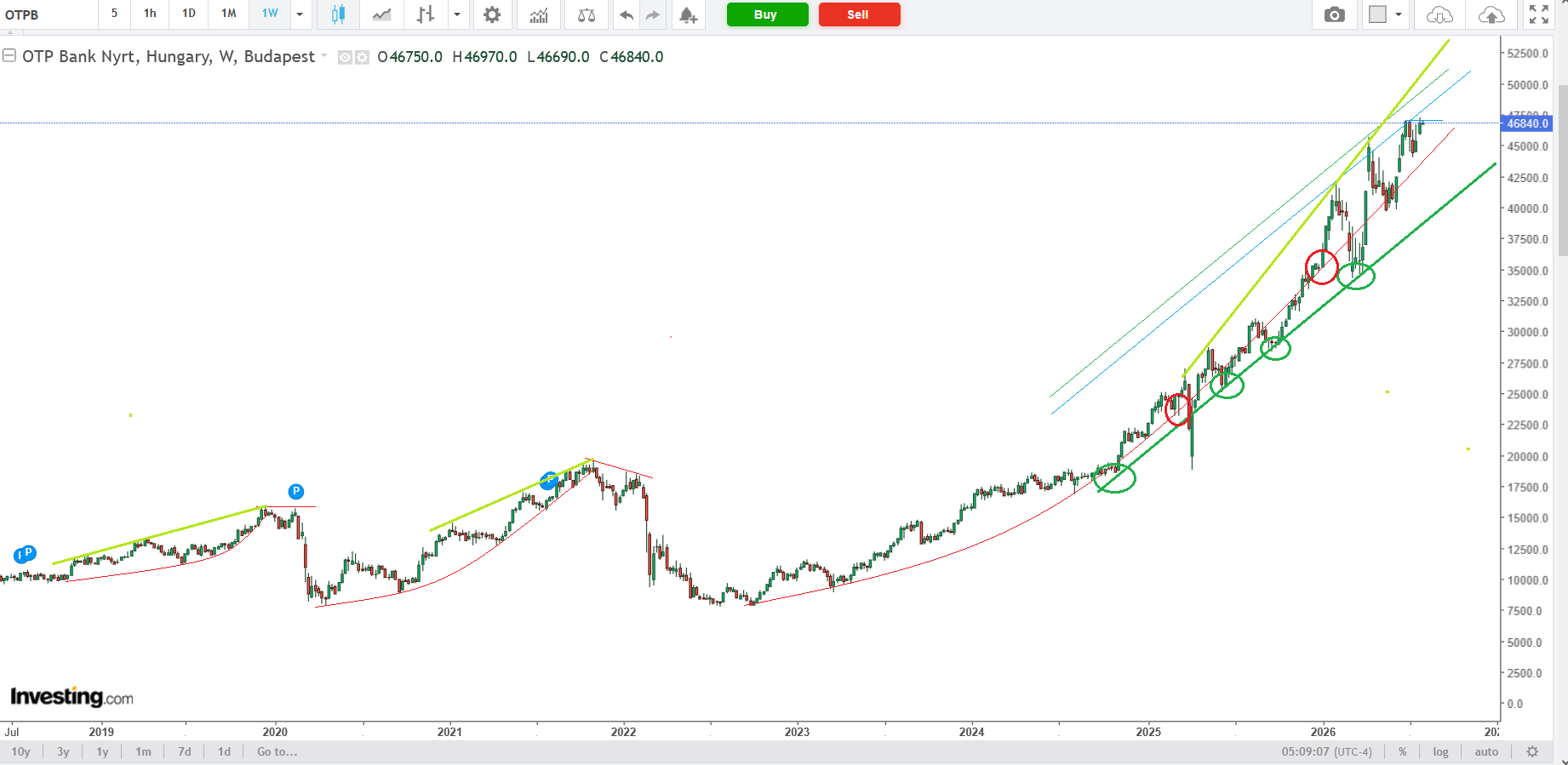This screenshot has width=1568, height=765.
Task: Click the compare scales icon
Action: (x=587, y=14)
